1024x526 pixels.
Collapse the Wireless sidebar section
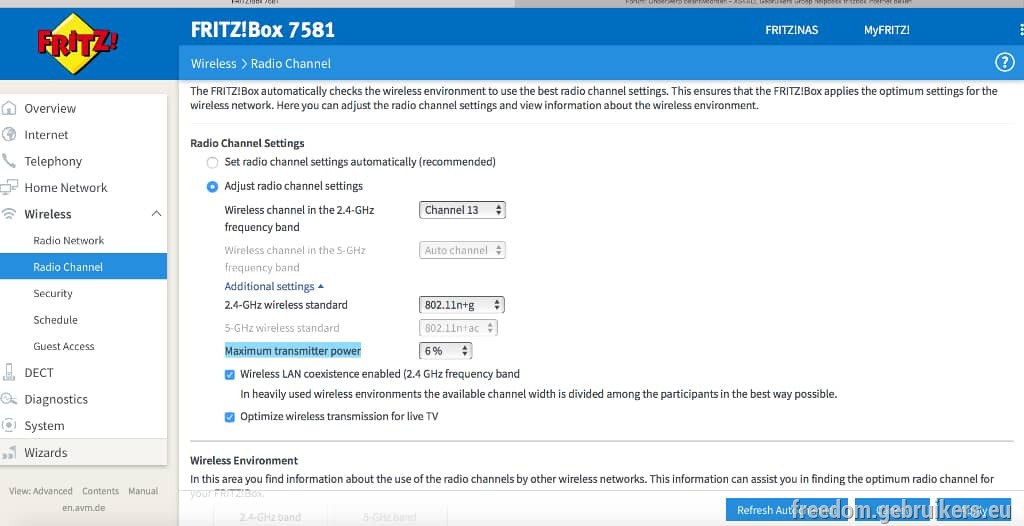156,214
